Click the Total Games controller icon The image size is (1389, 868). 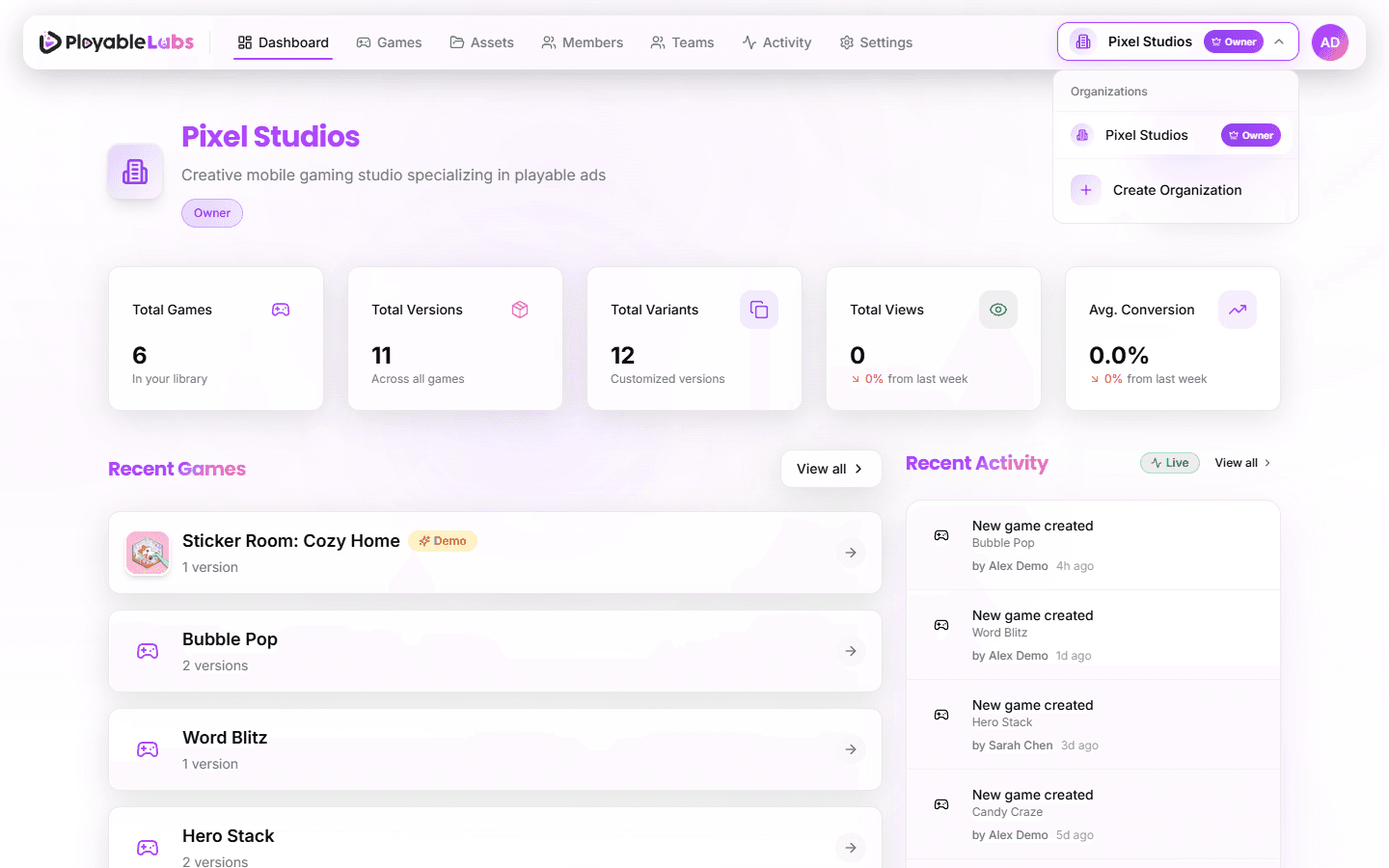coord(280,310)
